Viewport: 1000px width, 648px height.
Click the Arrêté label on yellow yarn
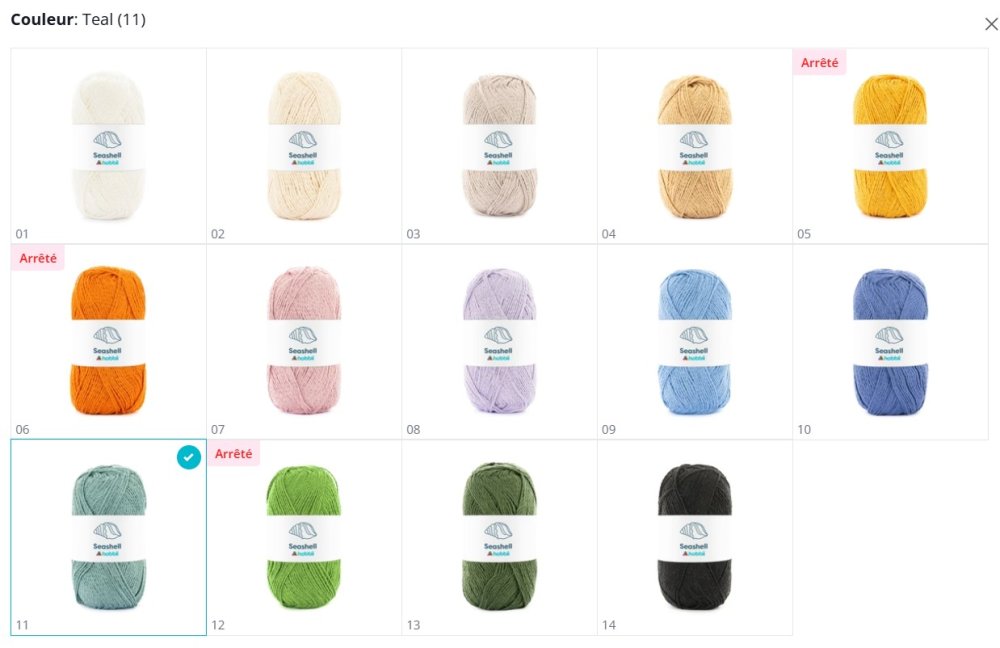(x=820, y=63)
